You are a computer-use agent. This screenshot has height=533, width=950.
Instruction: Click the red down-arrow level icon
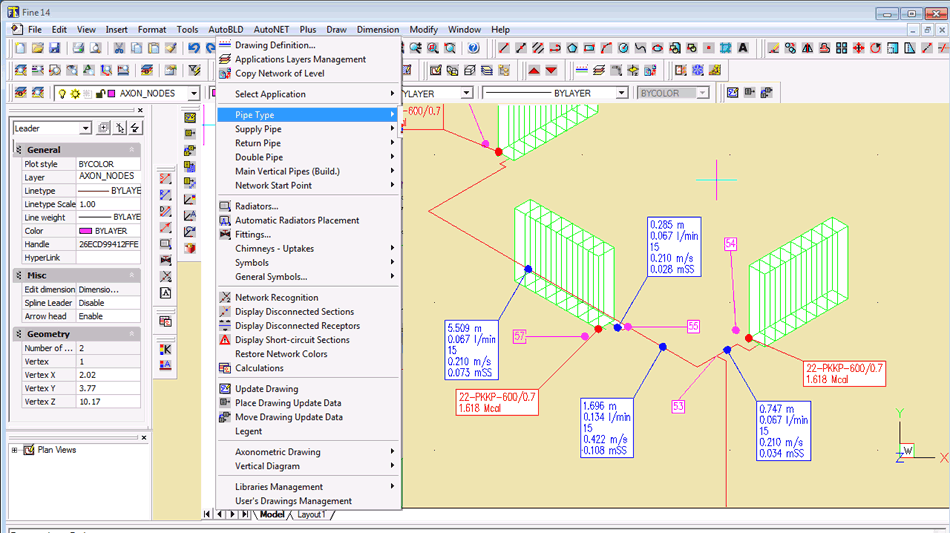click(551, 70)
